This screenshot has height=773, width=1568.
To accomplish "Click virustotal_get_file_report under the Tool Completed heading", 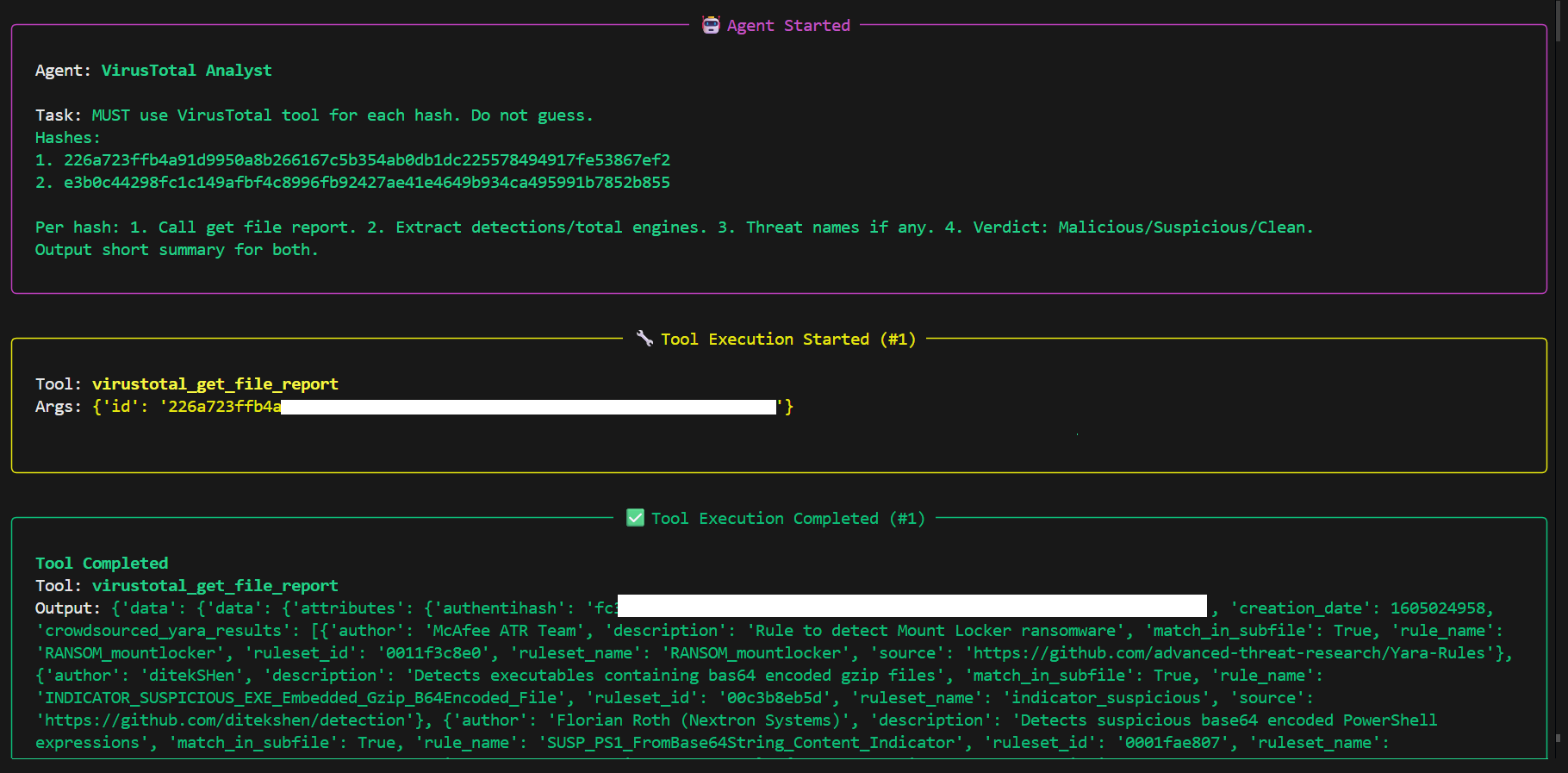I will coord(215,586).
